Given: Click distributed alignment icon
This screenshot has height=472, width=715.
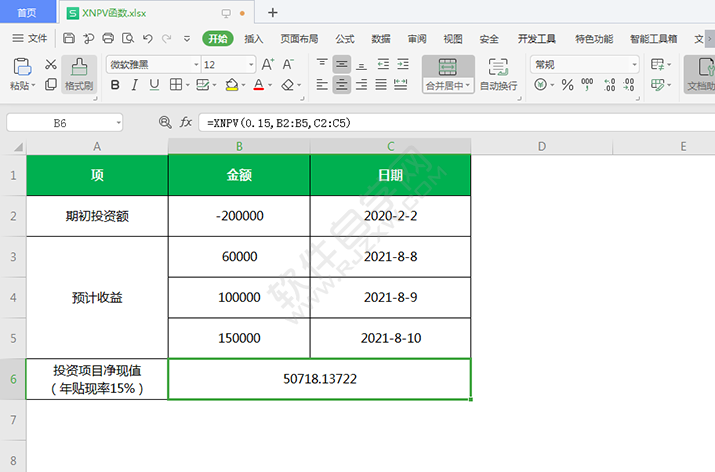Looking at the screenshot, I should [x=400, y=85].
